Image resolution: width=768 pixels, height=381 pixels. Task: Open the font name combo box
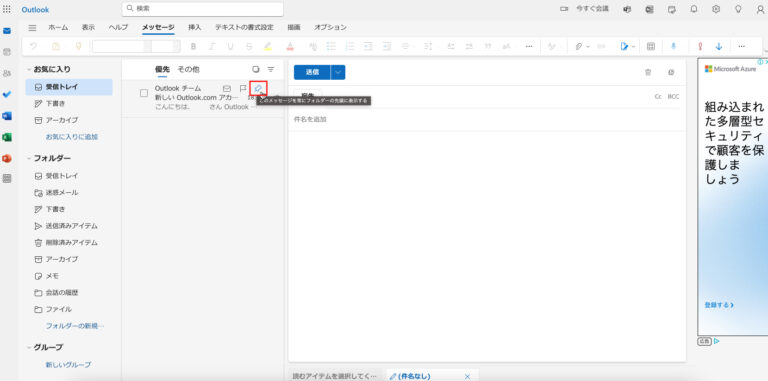click(x=121, y=46)
